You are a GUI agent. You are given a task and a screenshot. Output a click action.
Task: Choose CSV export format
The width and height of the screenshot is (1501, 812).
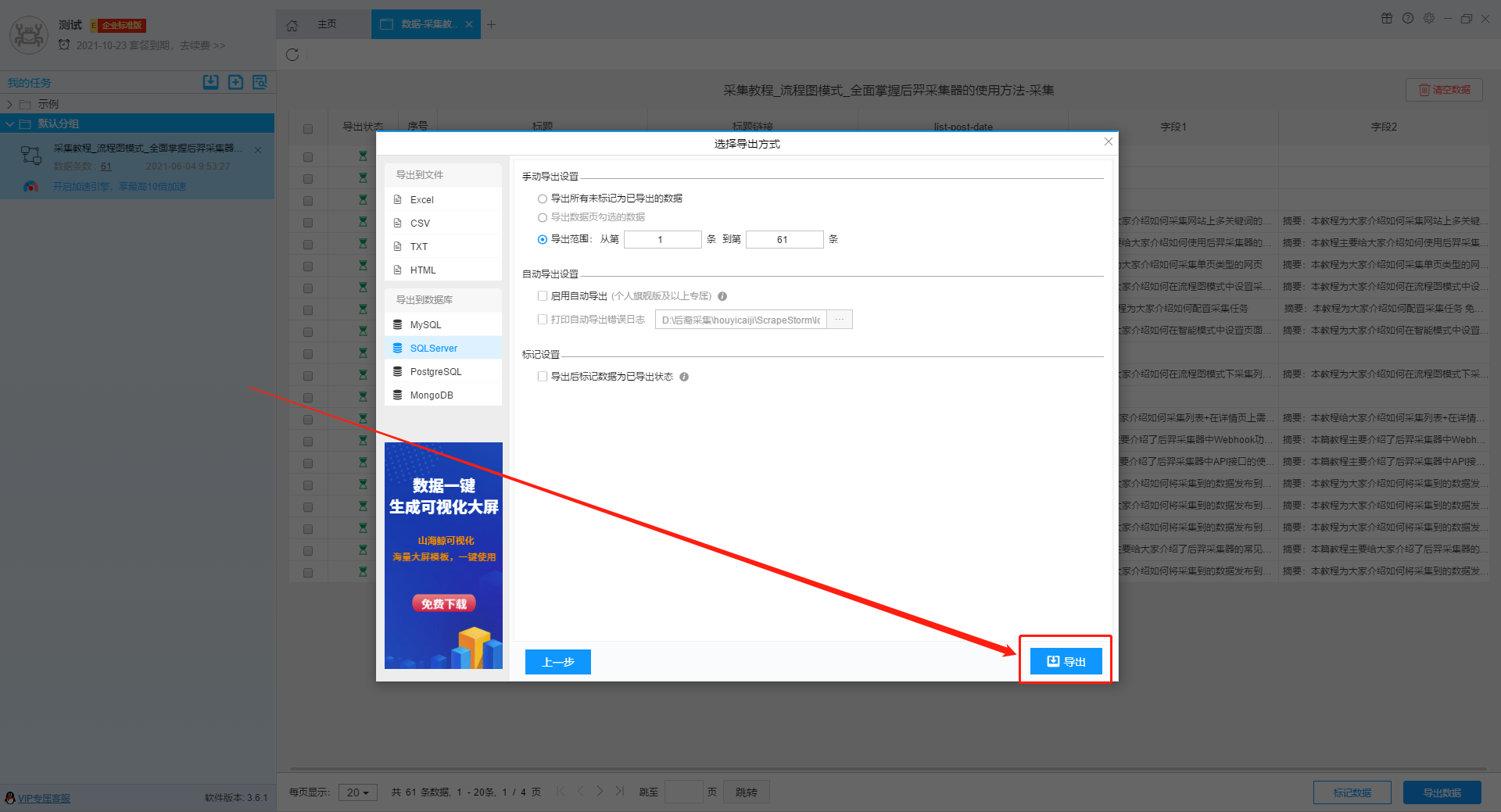click(443, 223)
